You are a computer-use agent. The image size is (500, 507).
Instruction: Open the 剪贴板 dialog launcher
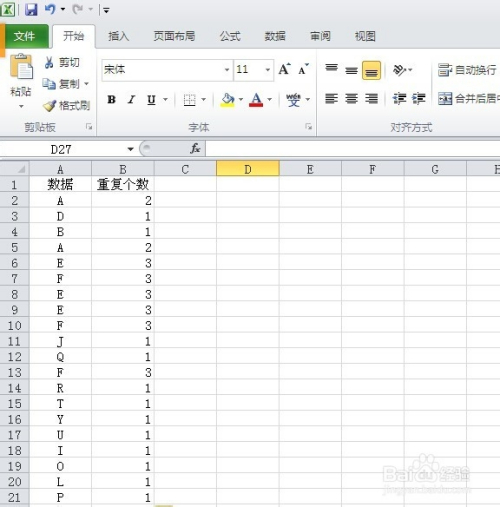(x=89, y=127)
